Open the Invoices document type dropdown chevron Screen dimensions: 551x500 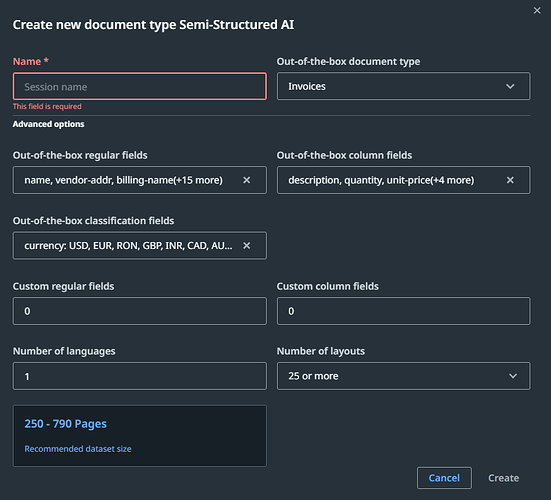pyautogui.click(x=510, y=86)
